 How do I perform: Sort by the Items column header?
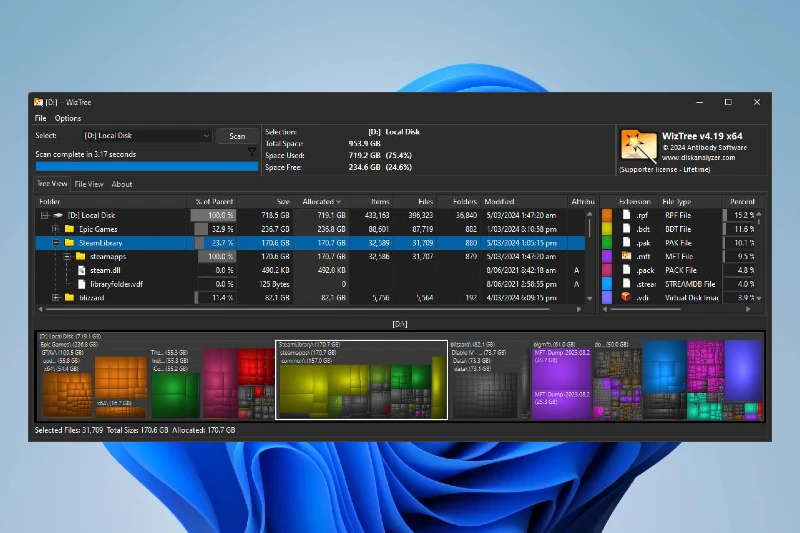(371, 201)
